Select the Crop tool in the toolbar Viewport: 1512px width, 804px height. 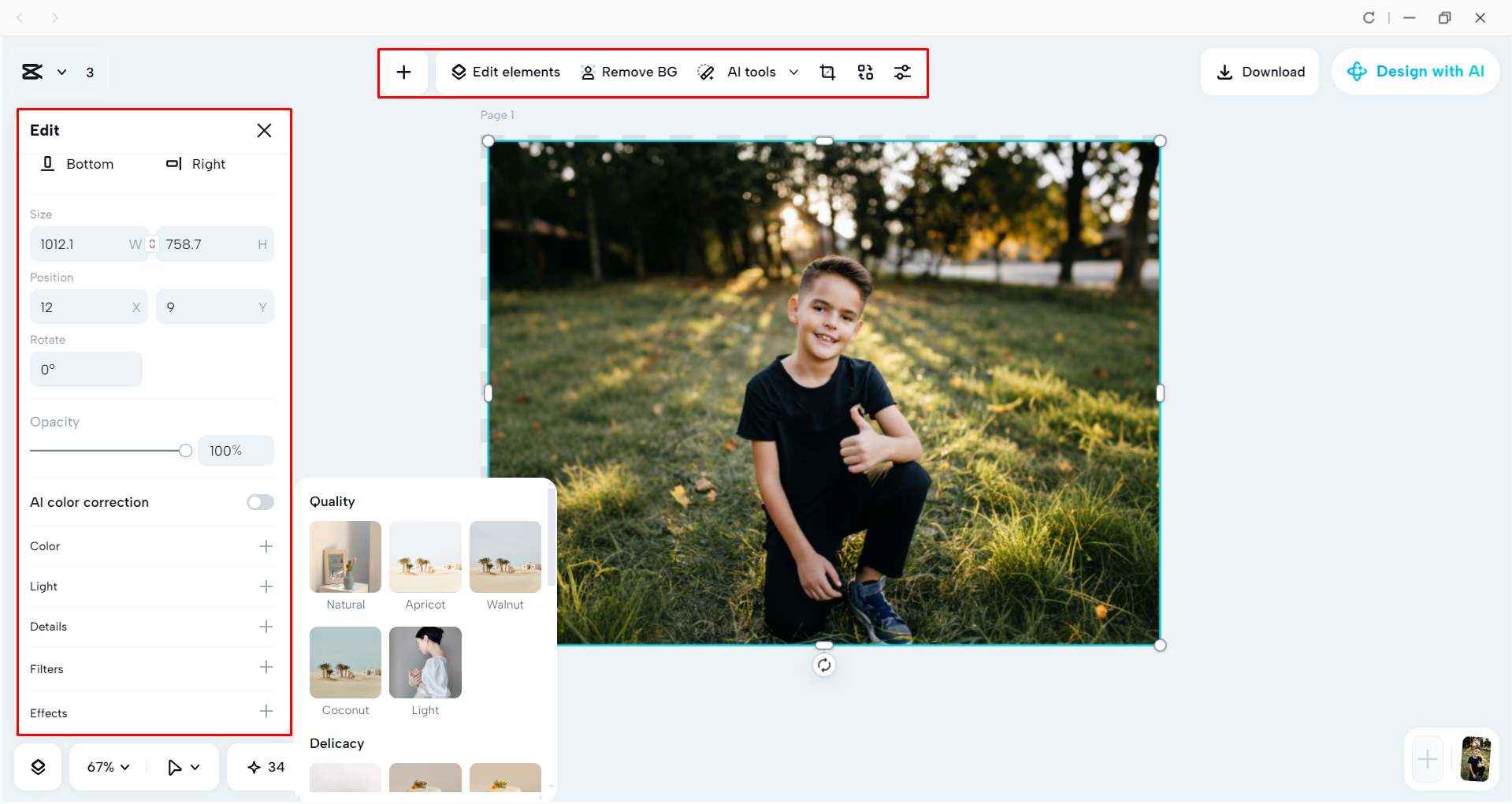point(827,72)
